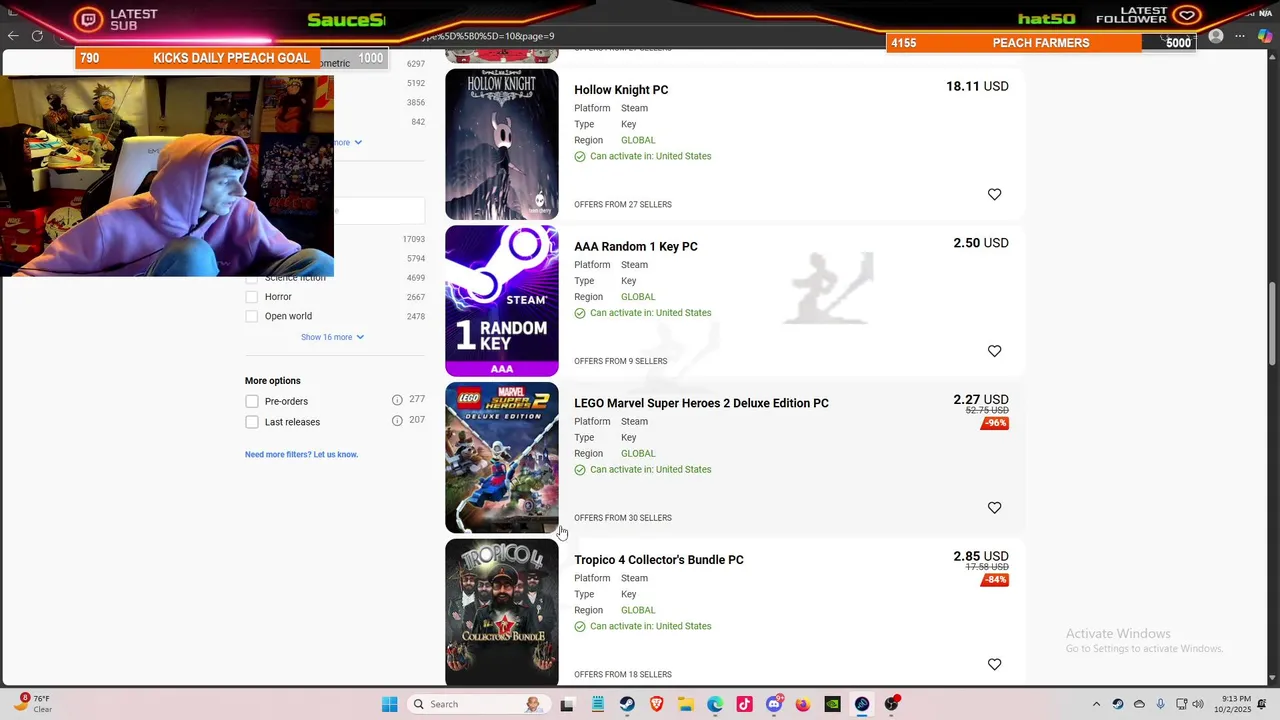
Task: Click OFFERS FROM 18 SELLERS text
Action: (x=623, y=675)
